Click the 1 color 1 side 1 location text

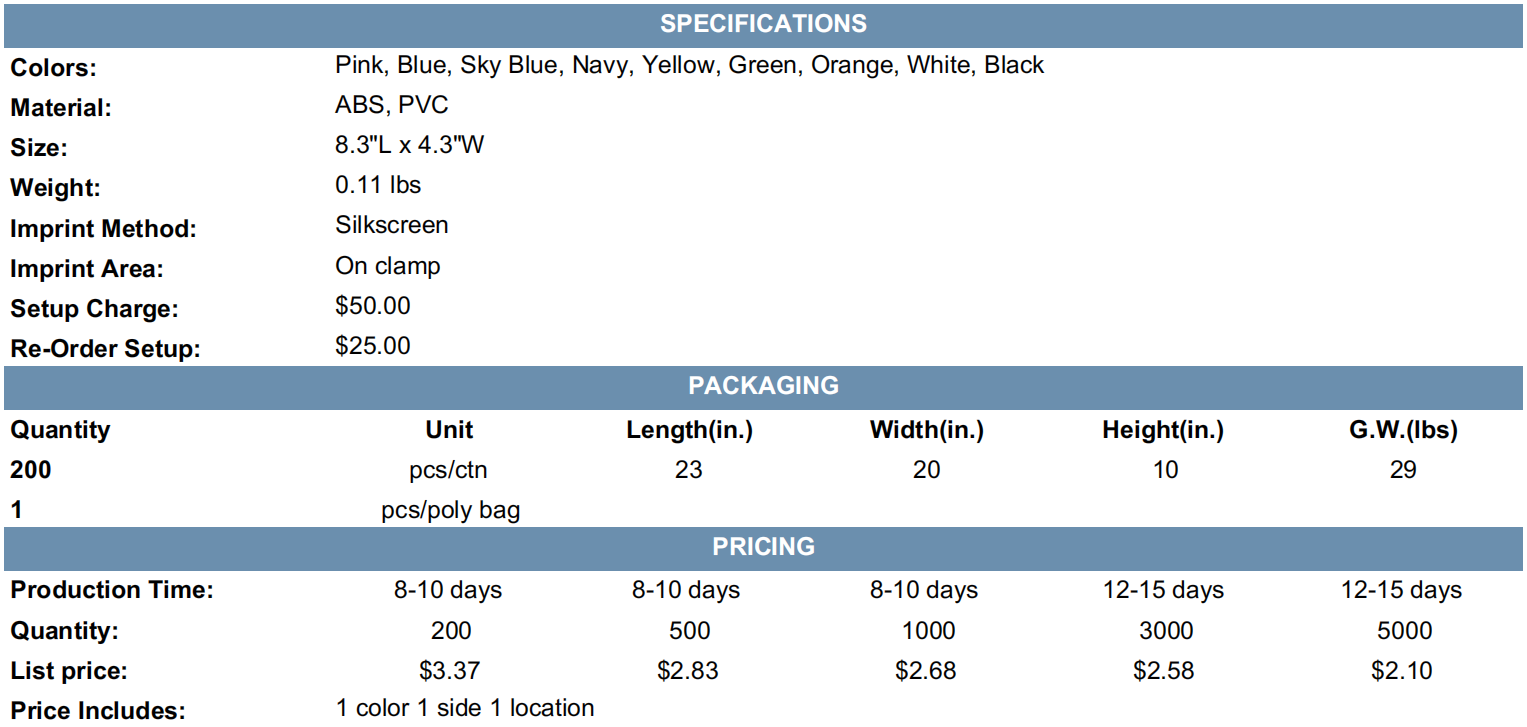pyautogui.click(x=465, y=709)
